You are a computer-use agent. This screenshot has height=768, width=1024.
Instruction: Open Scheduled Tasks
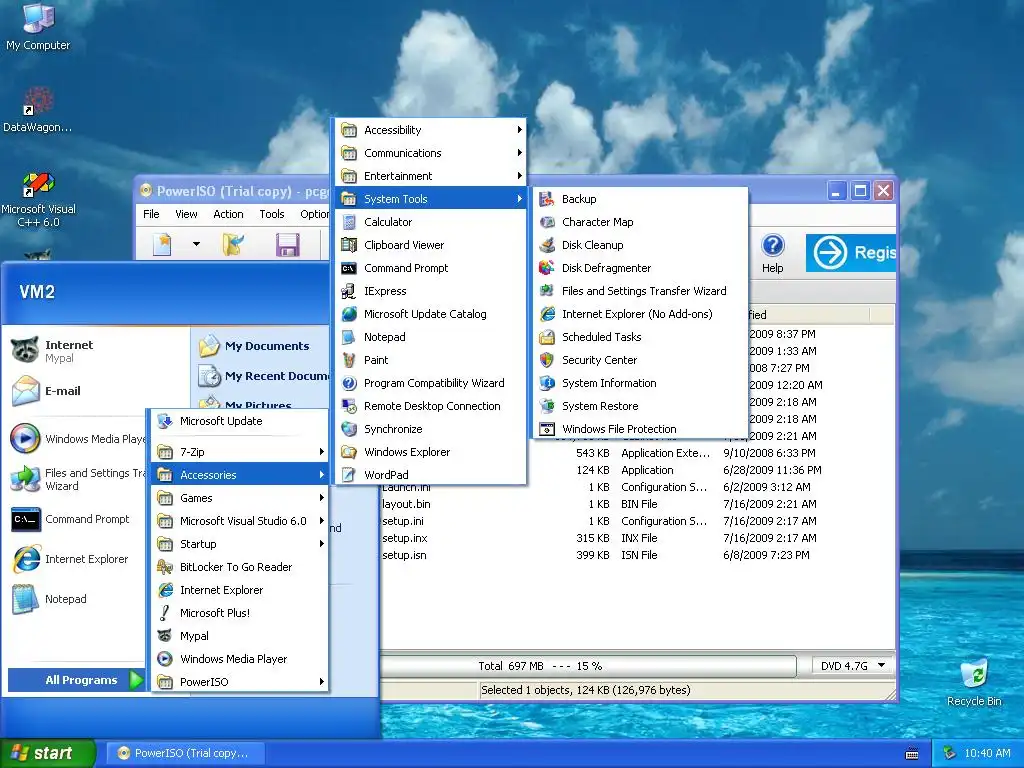pos(640,337)
